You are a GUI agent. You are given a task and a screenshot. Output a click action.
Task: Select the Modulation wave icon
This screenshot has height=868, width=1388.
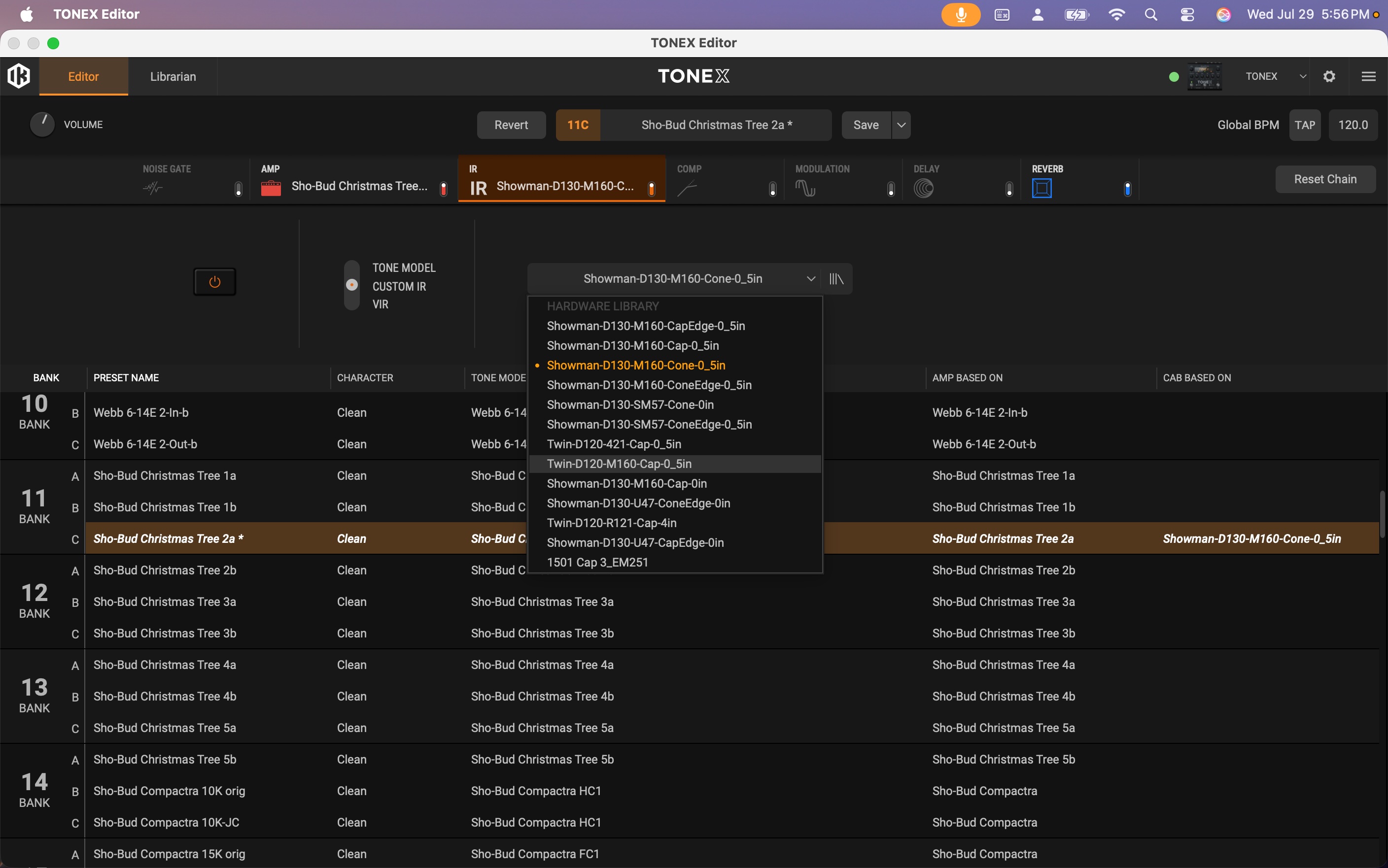click(805, 188)
